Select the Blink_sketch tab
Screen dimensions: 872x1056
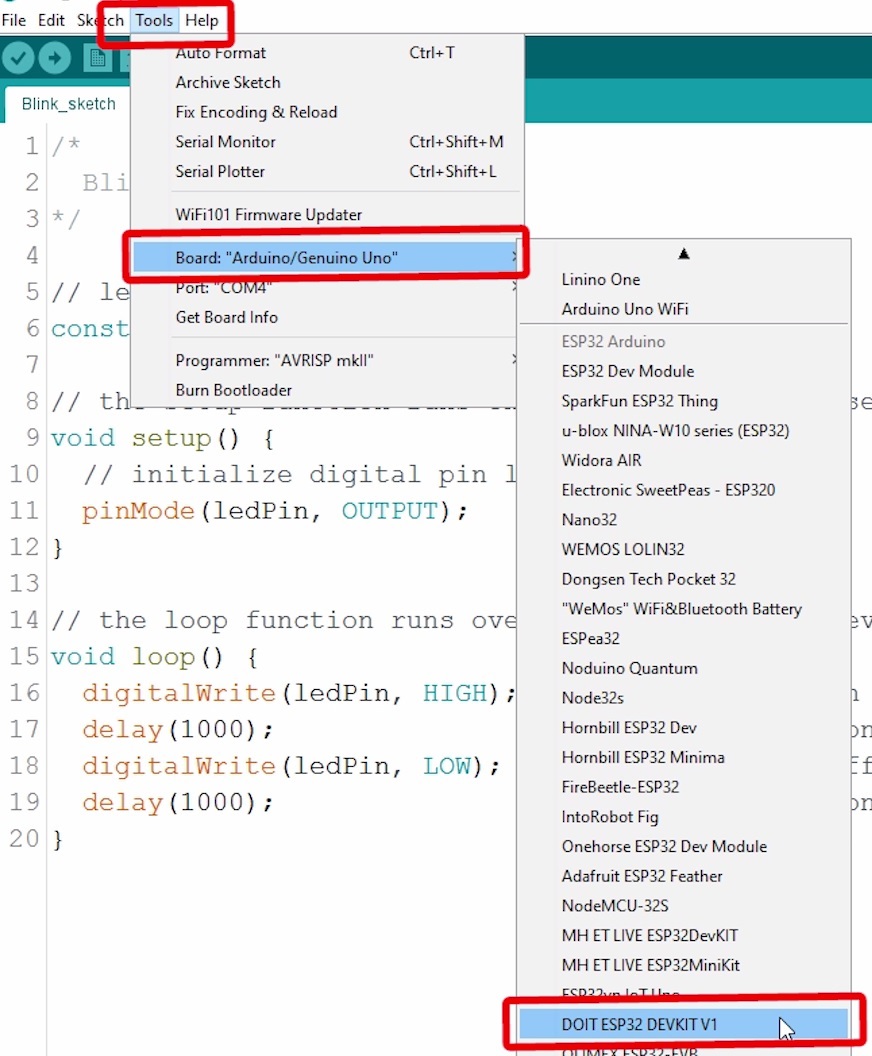pos(68,104)
